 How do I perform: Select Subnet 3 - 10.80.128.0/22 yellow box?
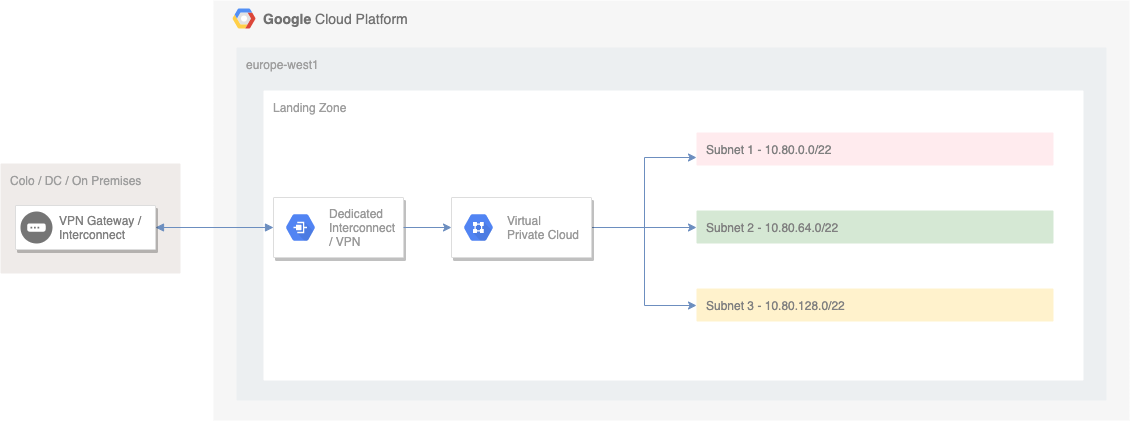click(875, 305)
